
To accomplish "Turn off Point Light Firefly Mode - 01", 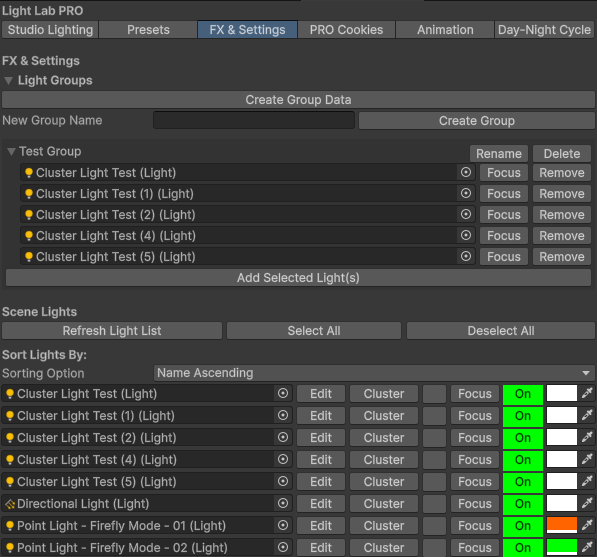I will pyautogui.click(x=523, y=526).
